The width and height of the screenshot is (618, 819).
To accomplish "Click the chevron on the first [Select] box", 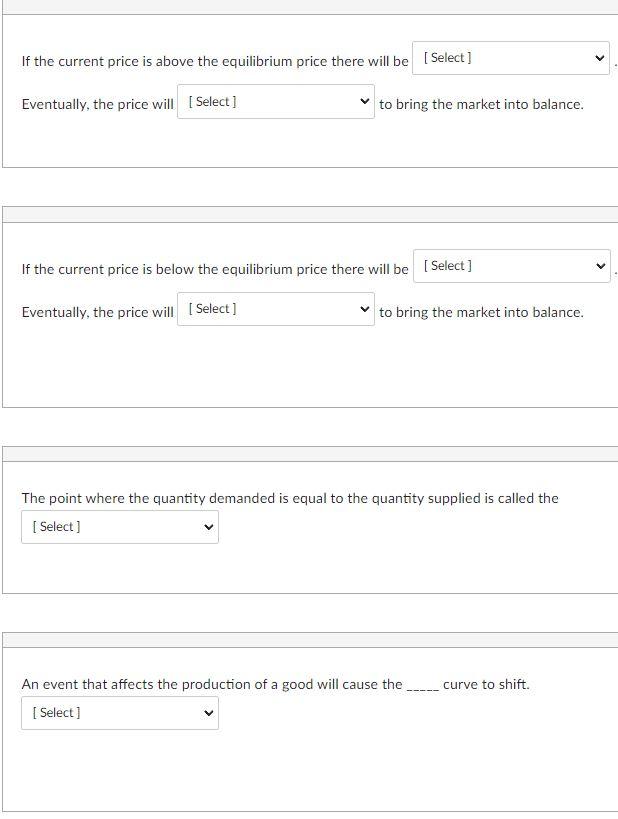I will point(598,57).
